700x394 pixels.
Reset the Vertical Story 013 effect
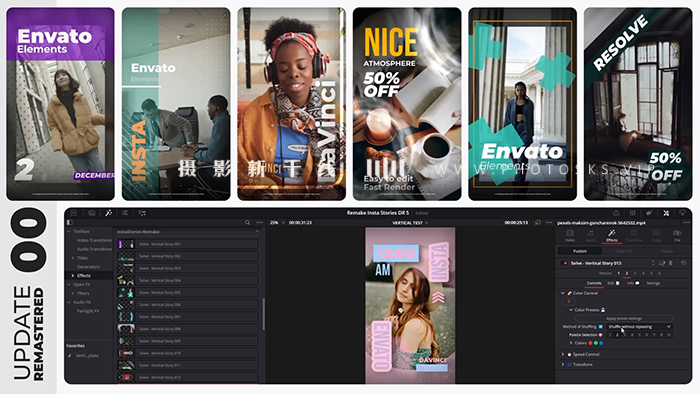pos(684,263)
